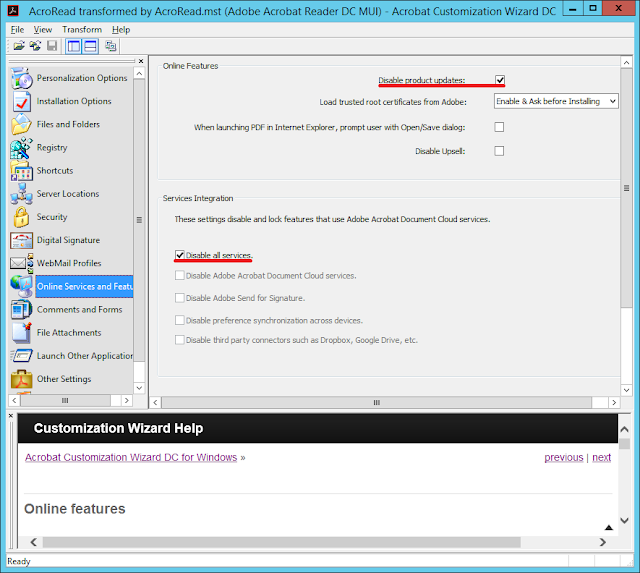The height and width of the screenshot is (573, 640).
Task: Select the Digital Signature icon
Action: tap(22, 240)
